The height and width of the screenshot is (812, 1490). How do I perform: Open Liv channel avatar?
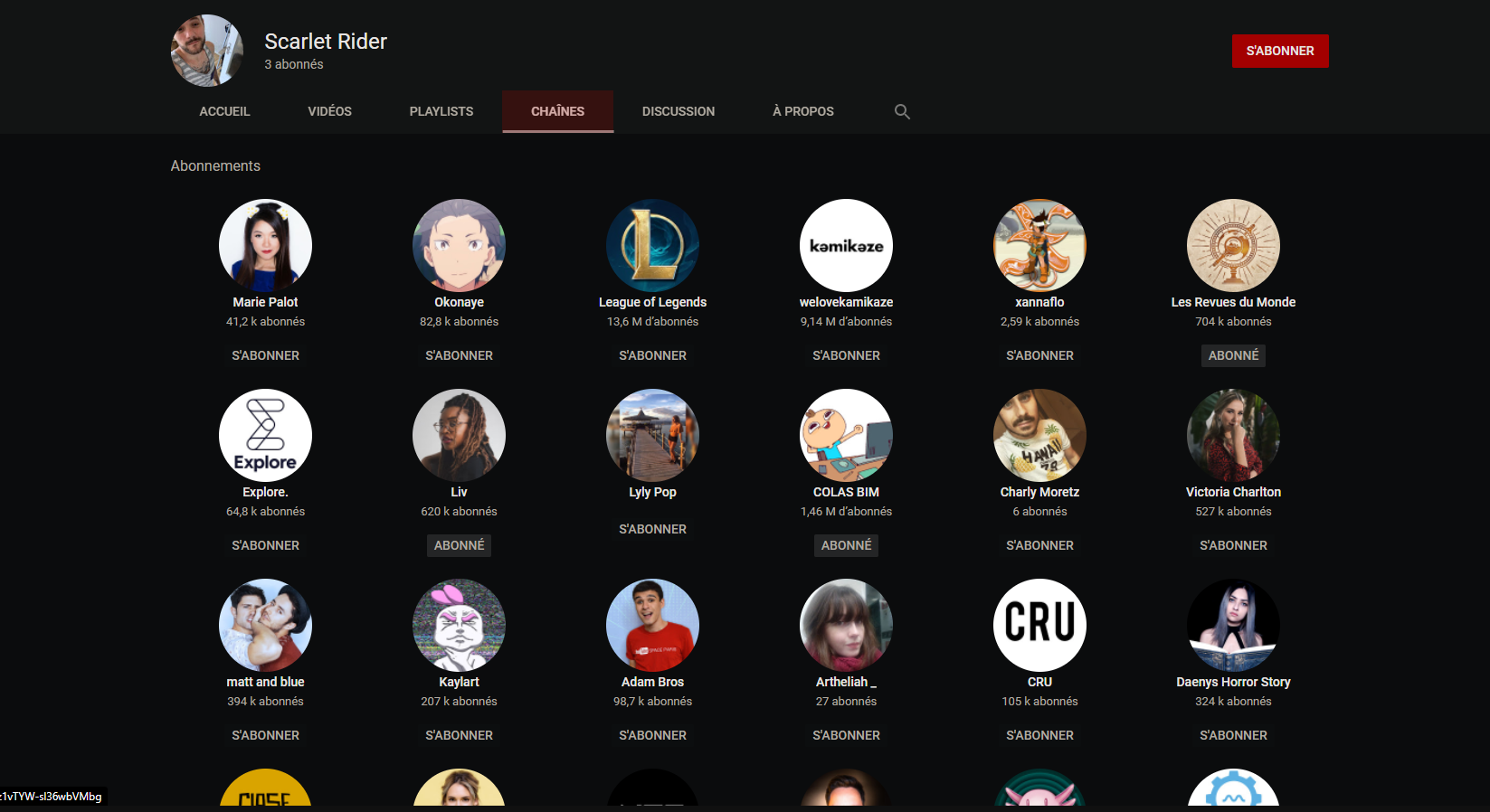[x=459, y=435]
